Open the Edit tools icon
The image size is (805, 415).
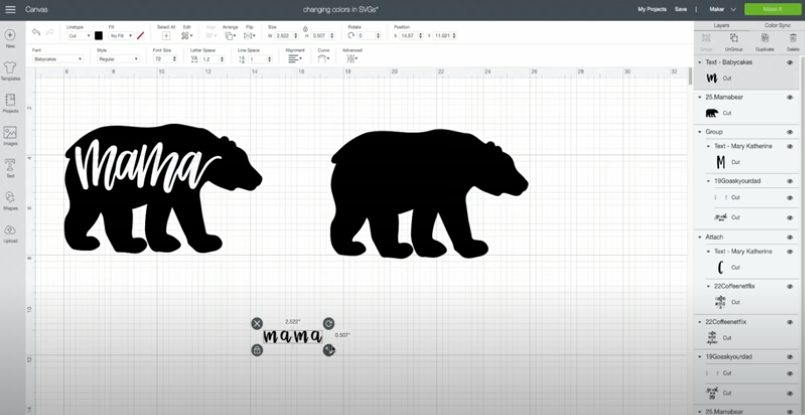(186, 35)
